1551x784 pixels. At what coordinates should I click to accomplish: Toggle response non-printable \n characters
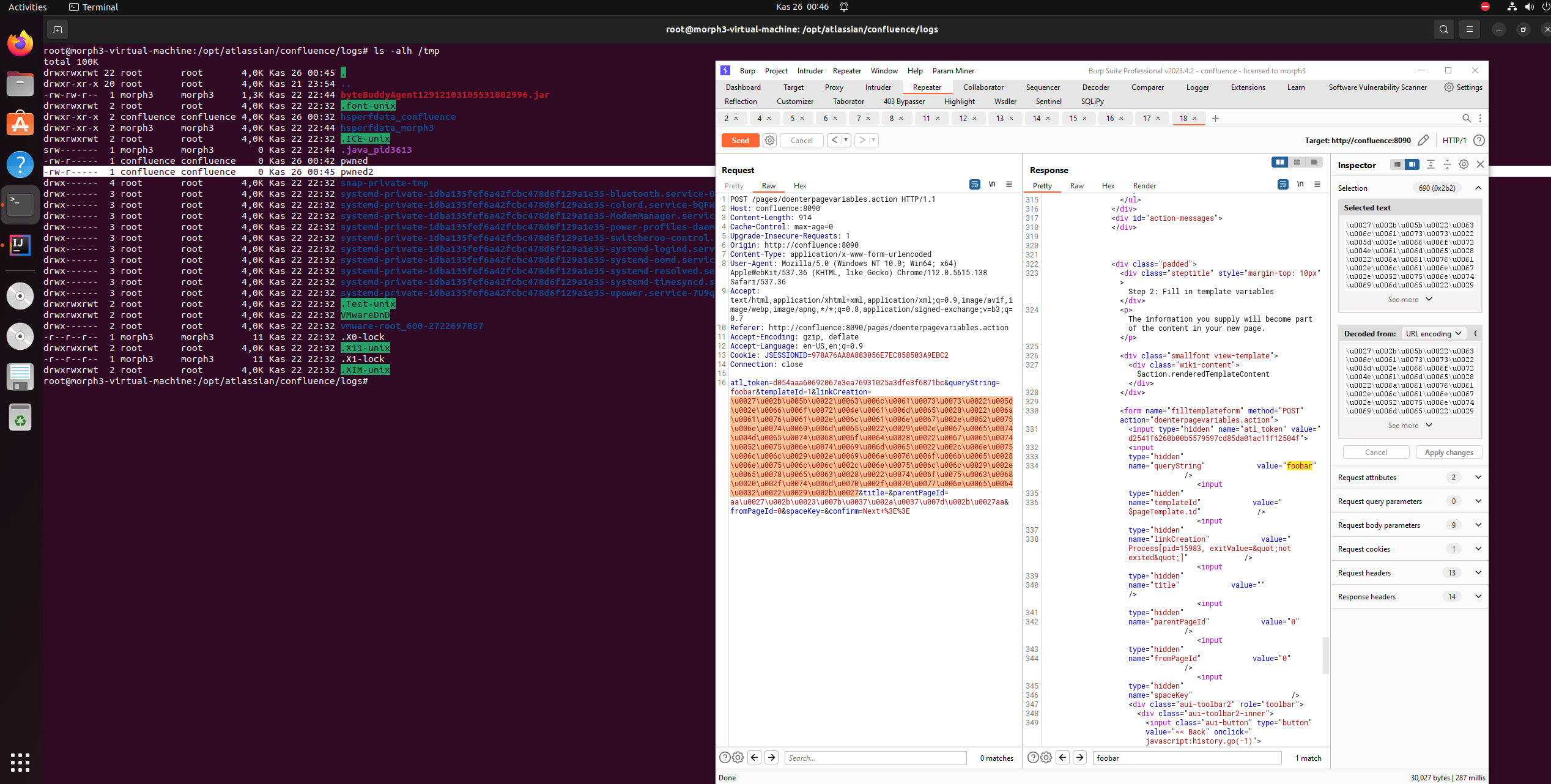click(x=1300, y=185)
